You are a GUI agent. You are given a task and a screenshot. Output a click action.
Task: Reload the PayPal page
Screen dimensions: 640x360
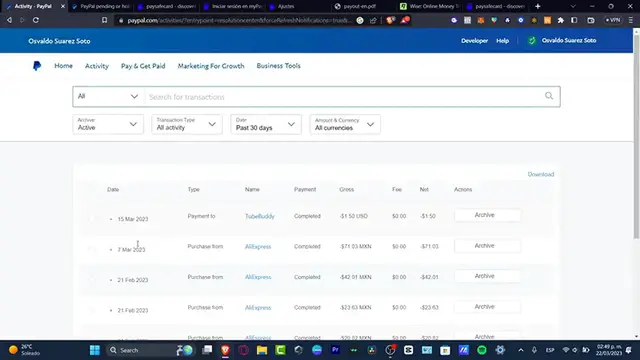(36, 20)
